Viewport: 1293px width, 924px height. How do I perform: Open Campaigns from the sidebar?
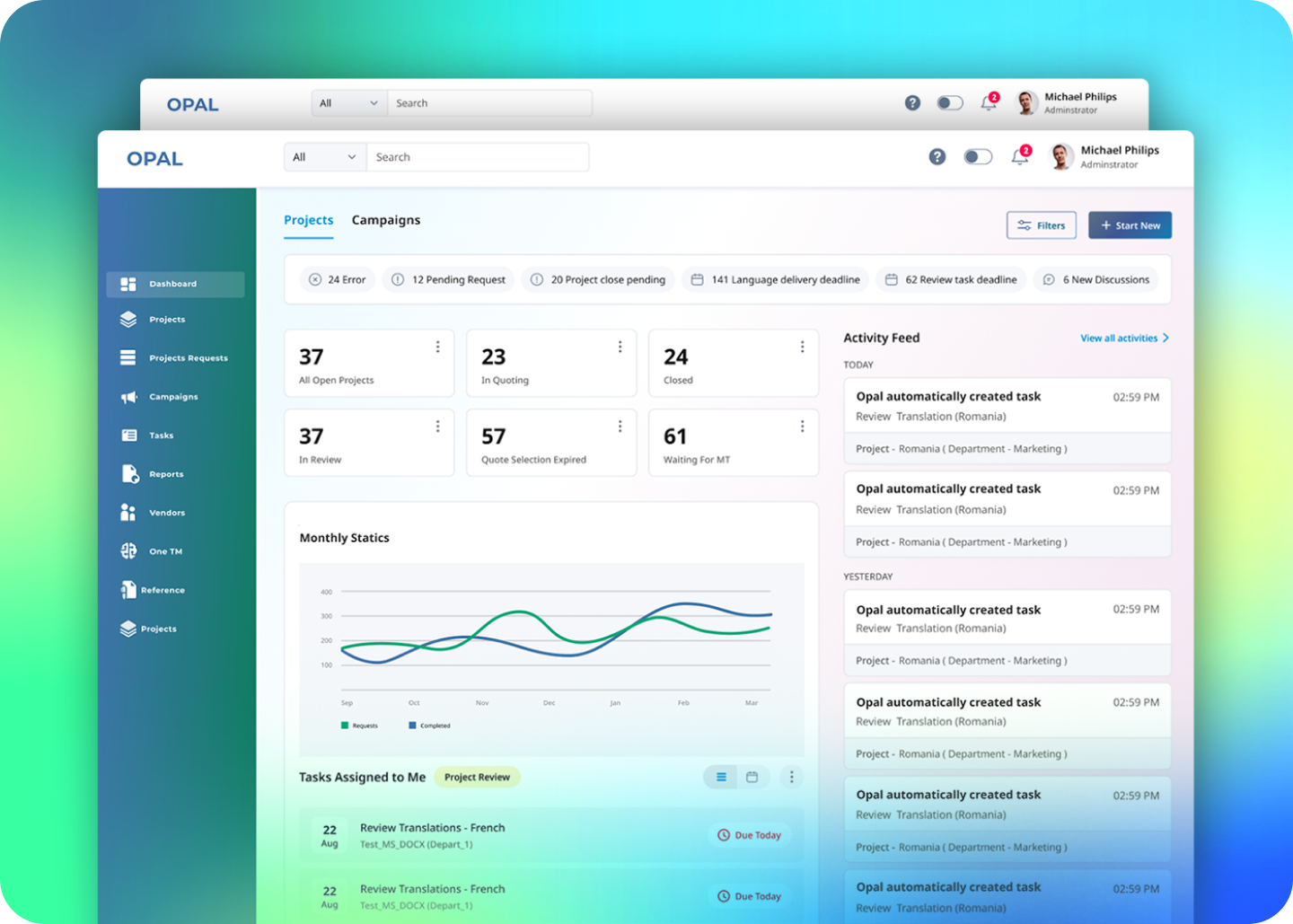point(172,396)
